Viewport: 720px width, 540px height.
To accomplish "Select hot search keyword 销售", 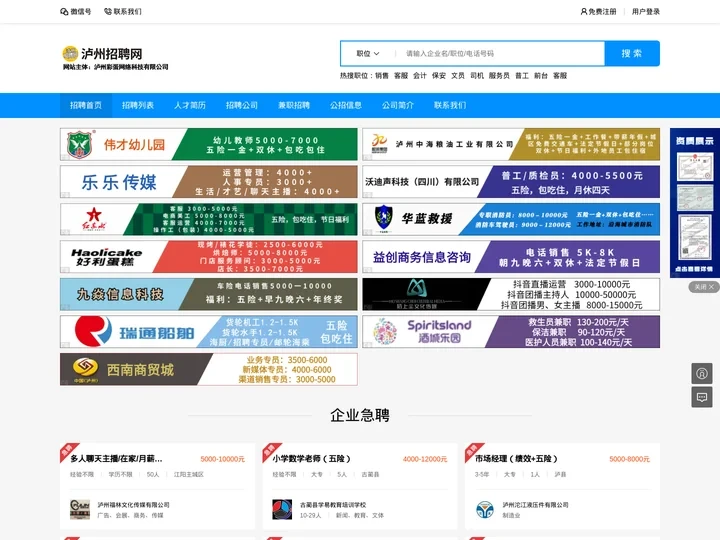I will coord(382,76).
